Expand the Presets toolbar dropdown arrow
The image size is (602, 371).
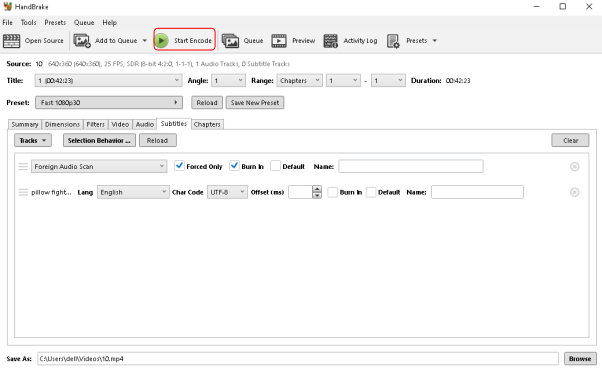pyautogui.click(x=435, y=41)
